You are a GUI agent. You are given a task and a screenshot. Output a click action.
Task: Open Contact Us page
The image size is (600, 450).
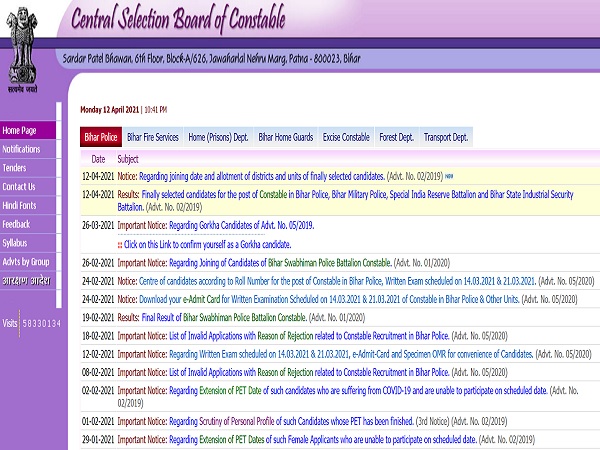click(19, 187)
